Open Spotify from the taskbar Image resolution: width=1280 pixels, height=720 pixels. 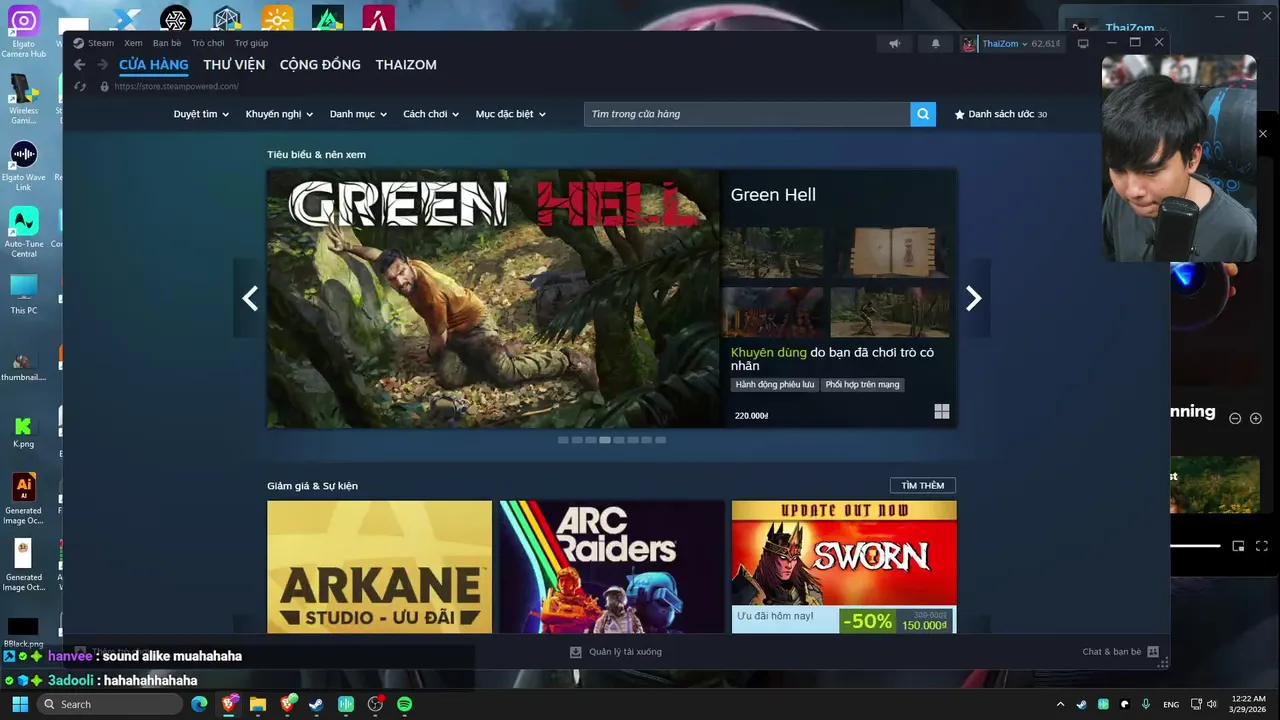click(405, 704)
